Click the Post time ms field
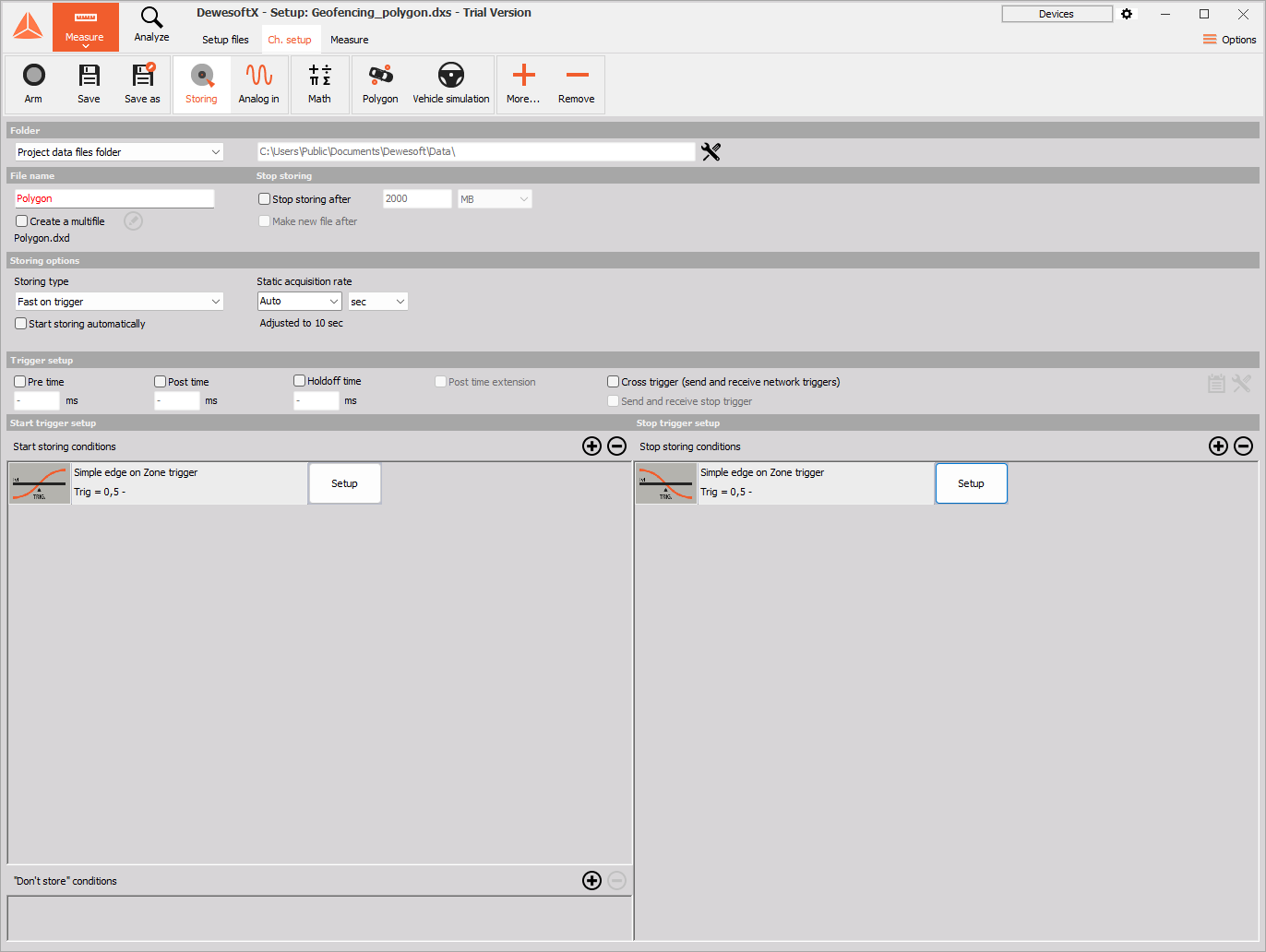This screenshot has width=1266, height=952. point(177,401)
